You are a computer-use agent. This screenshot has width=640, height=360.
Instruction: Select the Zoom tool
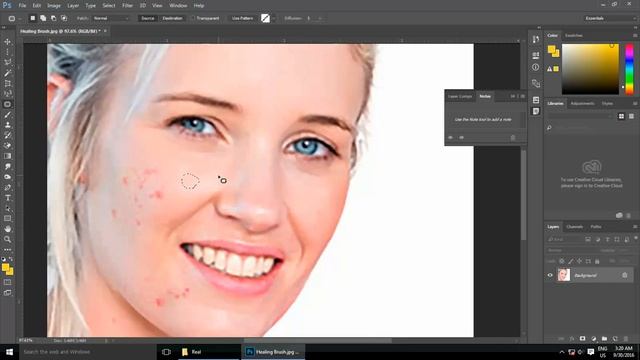click(7, 240)
